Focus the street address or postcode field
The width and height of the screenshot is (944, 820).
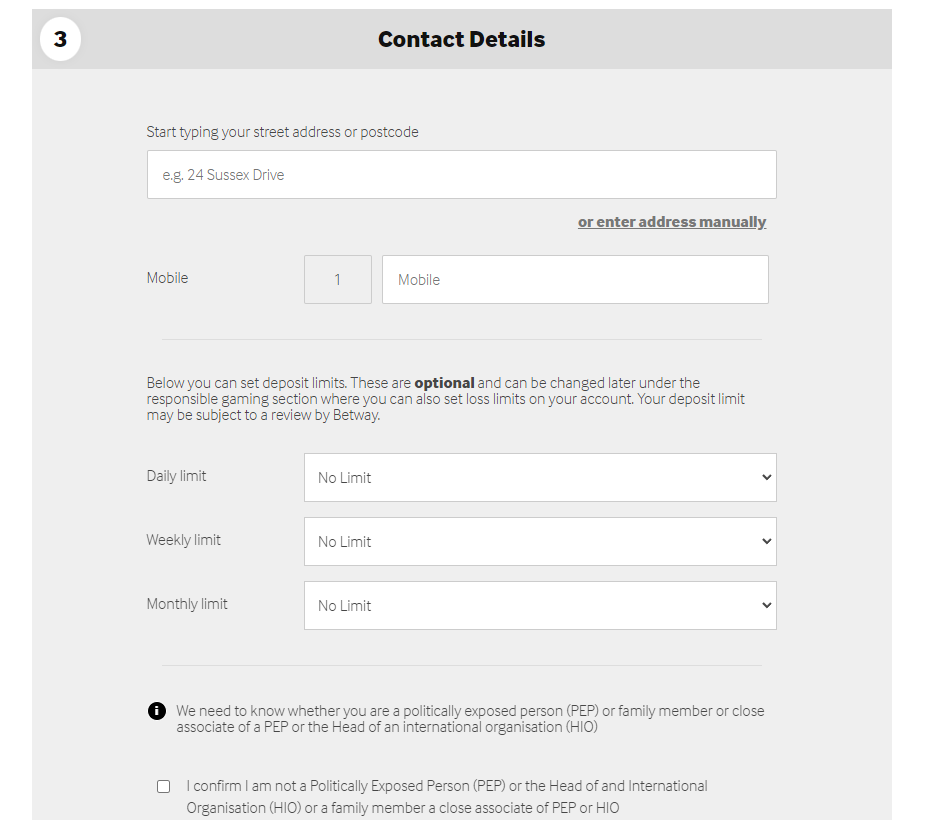pos(462,175)
